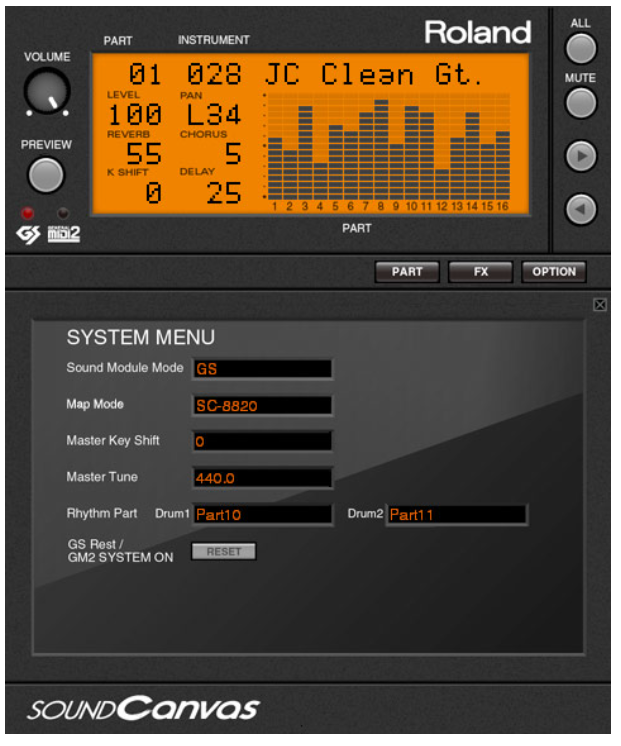Viewport: 621px width, 746px height.
Task: Select part 1 level meter bar
Action: (275, 168)
